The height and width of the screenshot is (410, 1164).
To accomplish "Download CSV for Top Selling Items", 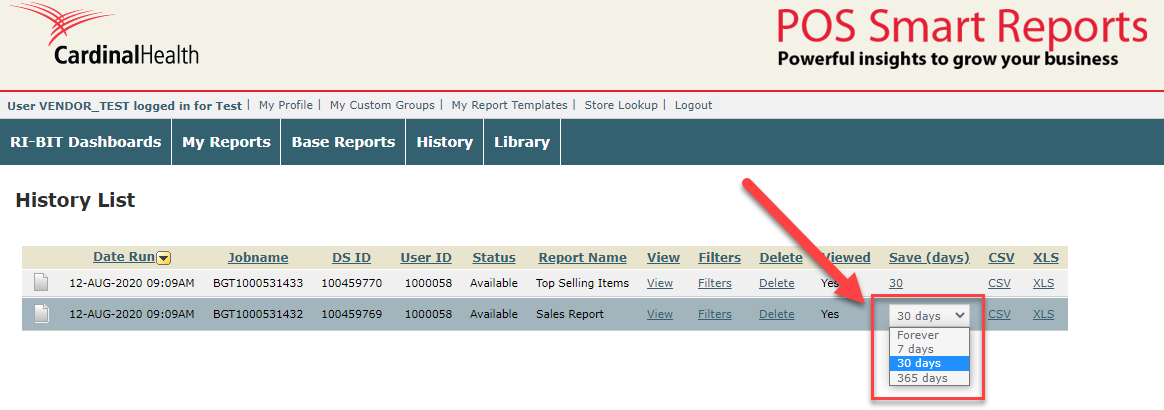I will tap(999, 283).
